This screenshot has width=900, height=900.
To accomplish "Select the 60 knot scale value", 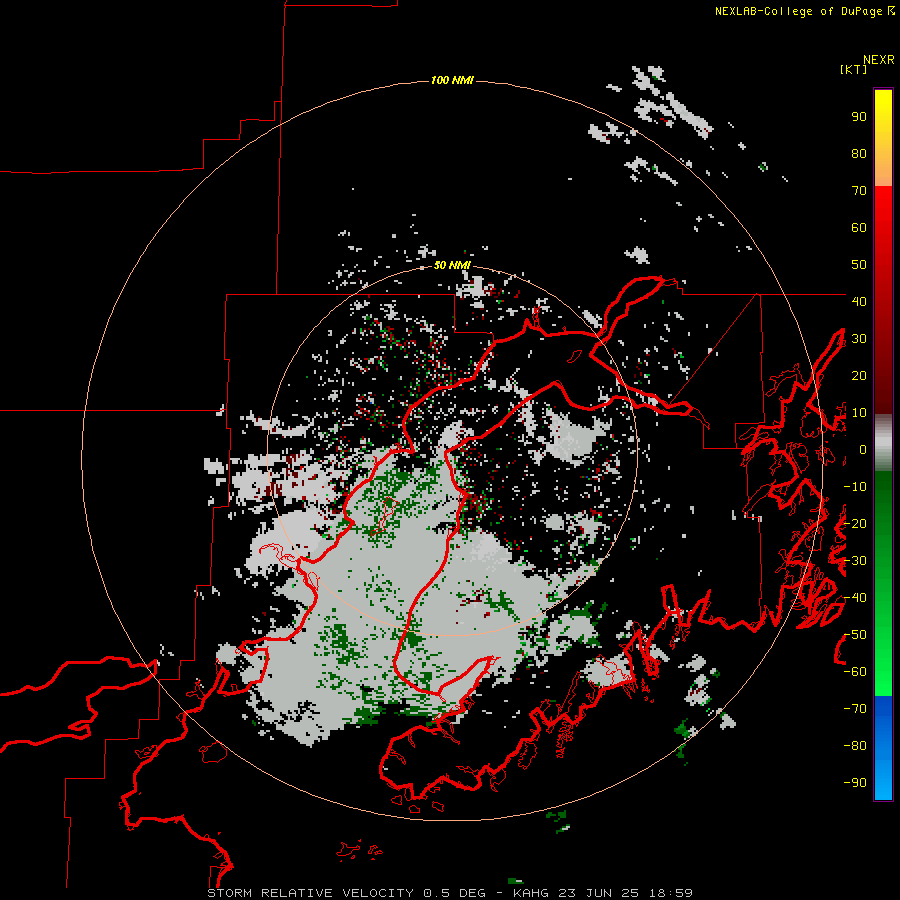I will [859, 228].
